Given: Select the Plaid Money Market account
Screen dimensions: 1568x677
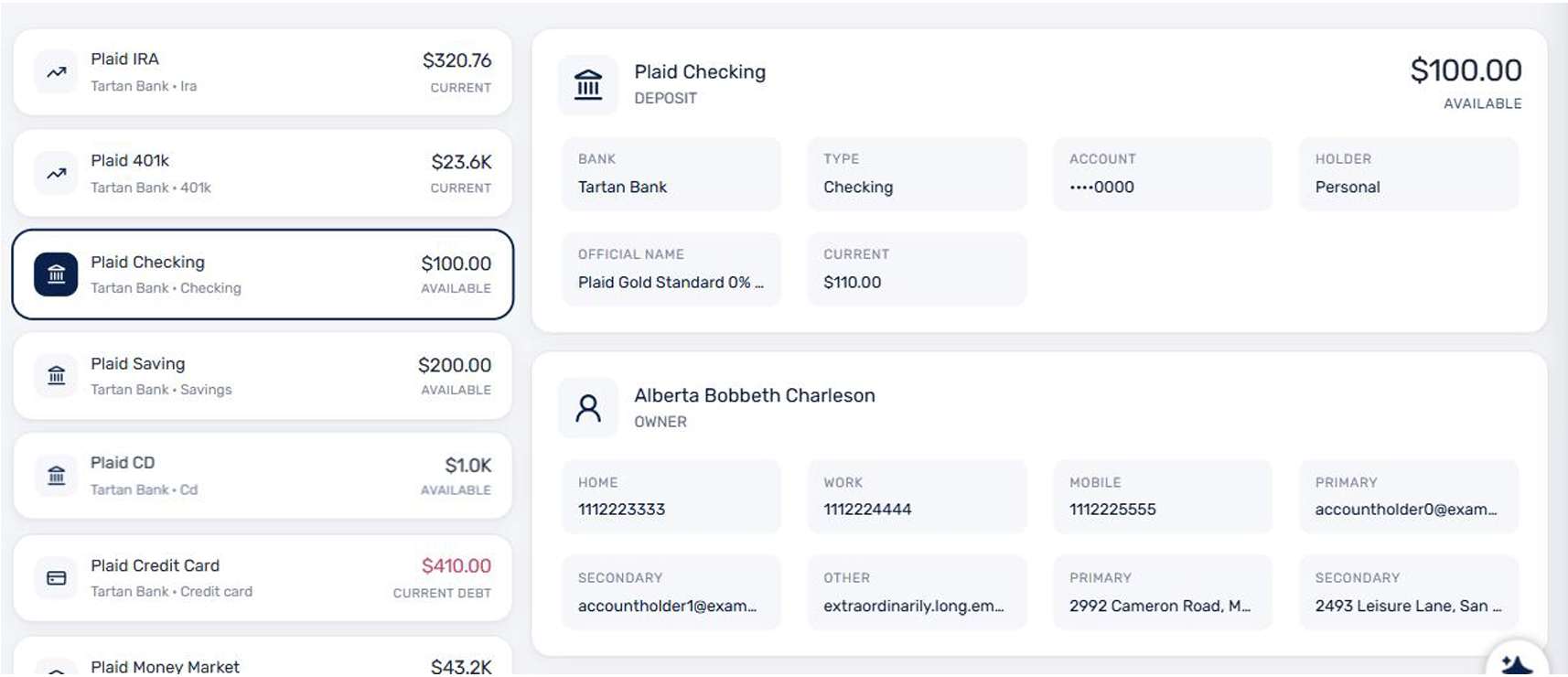Looking at the screenshot, I should coord(263,657).
